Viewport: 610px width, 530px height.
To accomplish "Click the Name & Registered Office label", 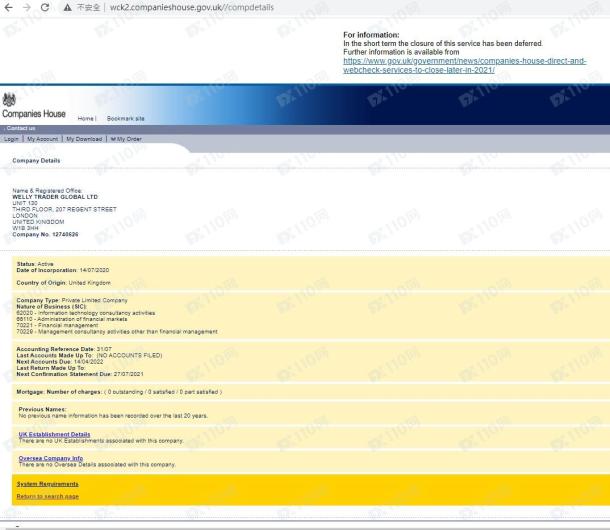I will click(x=47, y=191).
